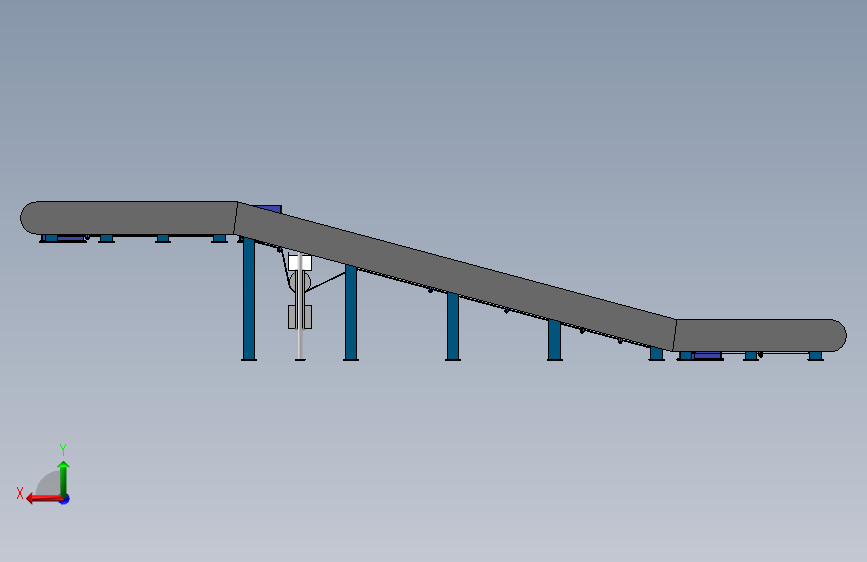Click the red X axis arrow of the triad
The width and height of the screenshot is (867, 562).
pyautogui.click(x=43, y=499)
